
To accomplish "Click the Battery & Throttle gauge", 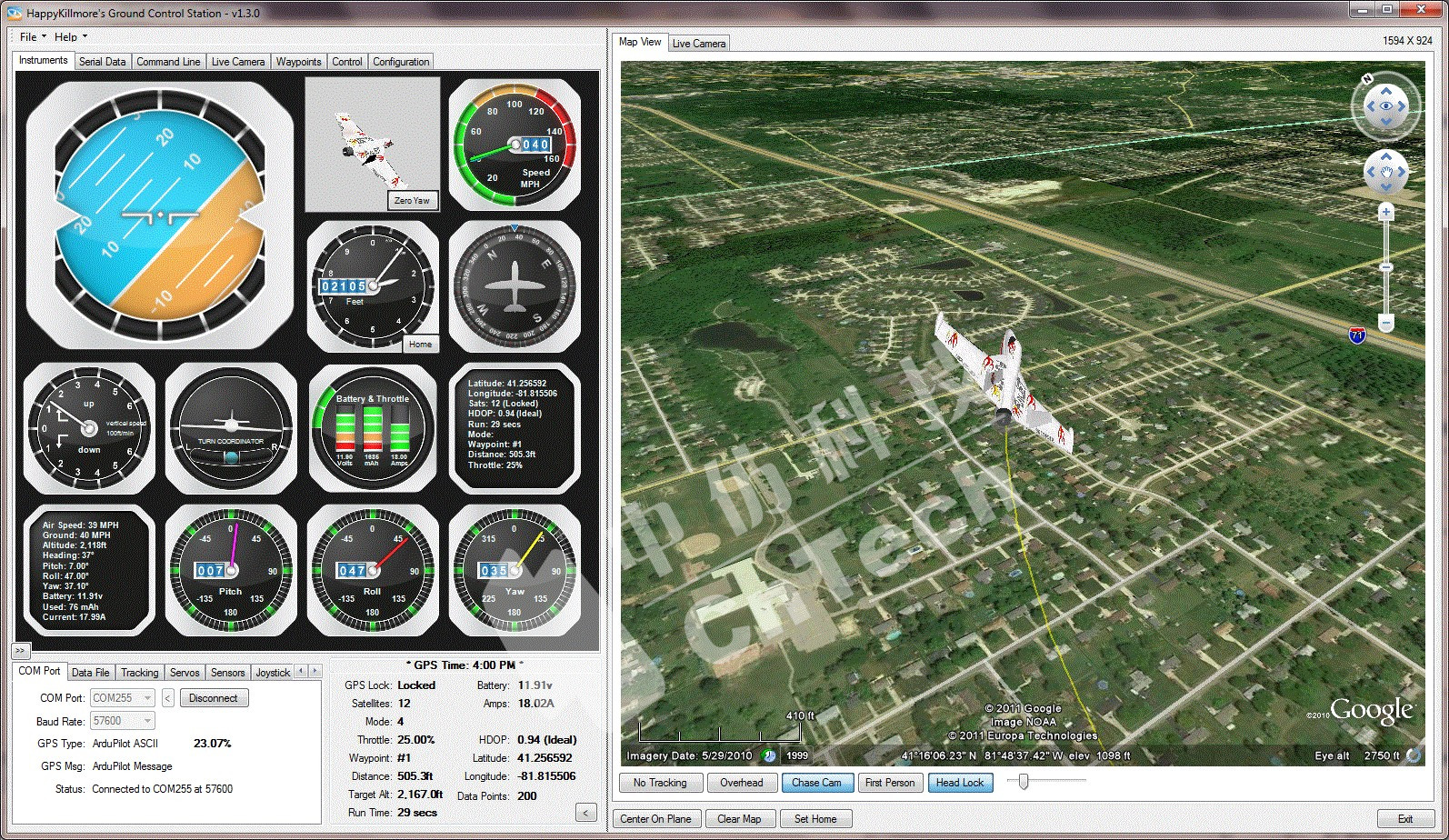I will (373, 428).
